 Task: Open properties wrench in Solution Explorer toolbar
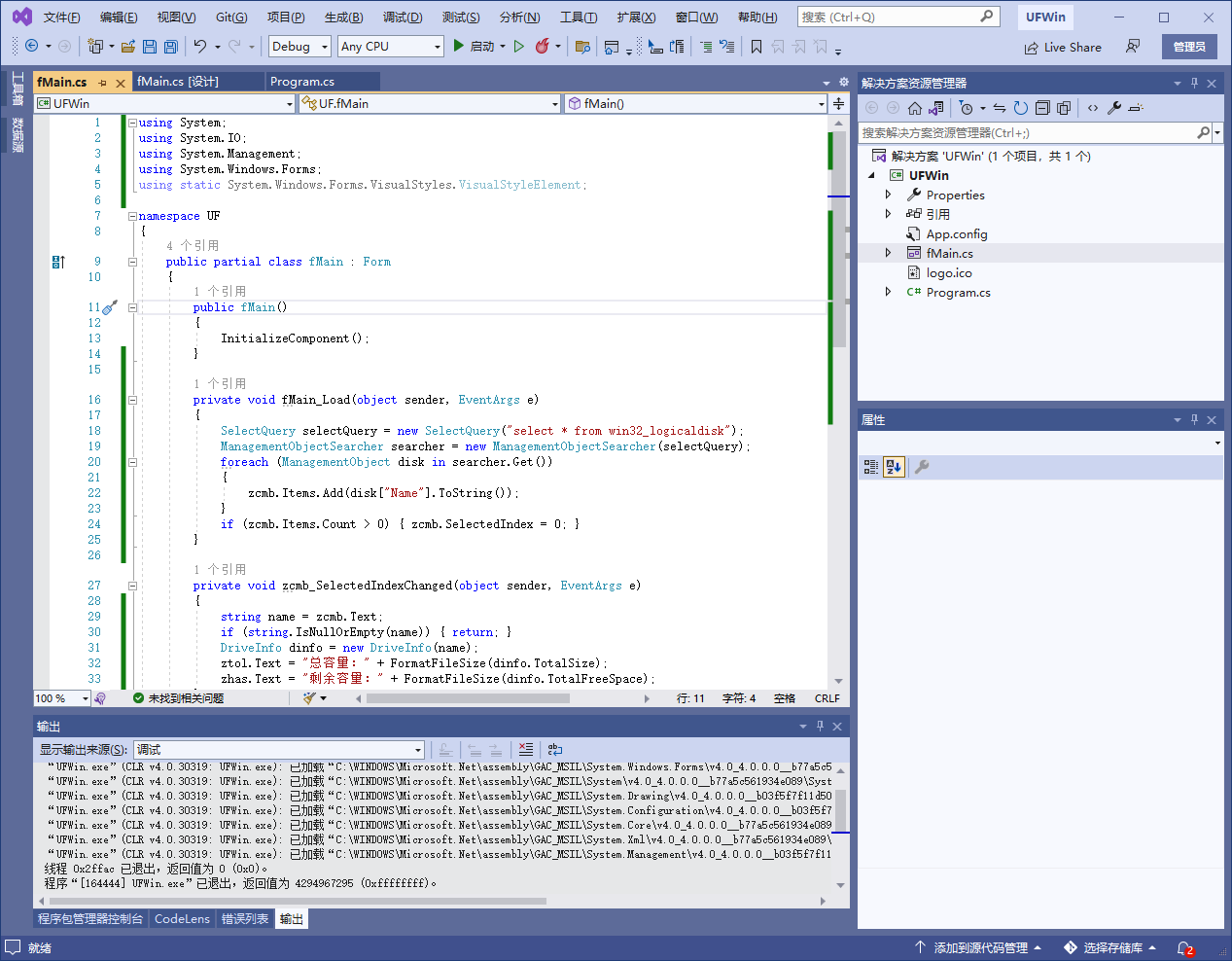tap(1114, 108)
